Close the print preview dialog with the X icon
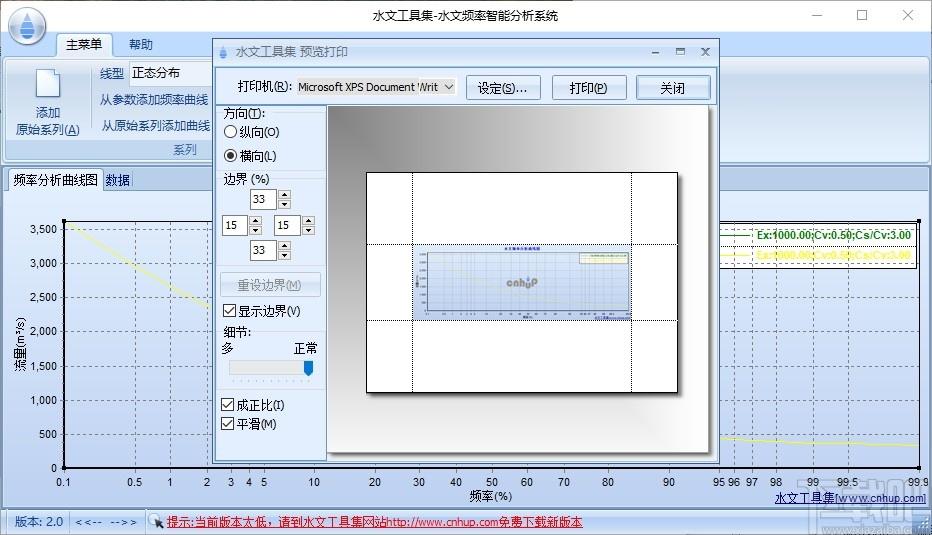The height and width of the screenshot is (535, 932). point(706,52)
